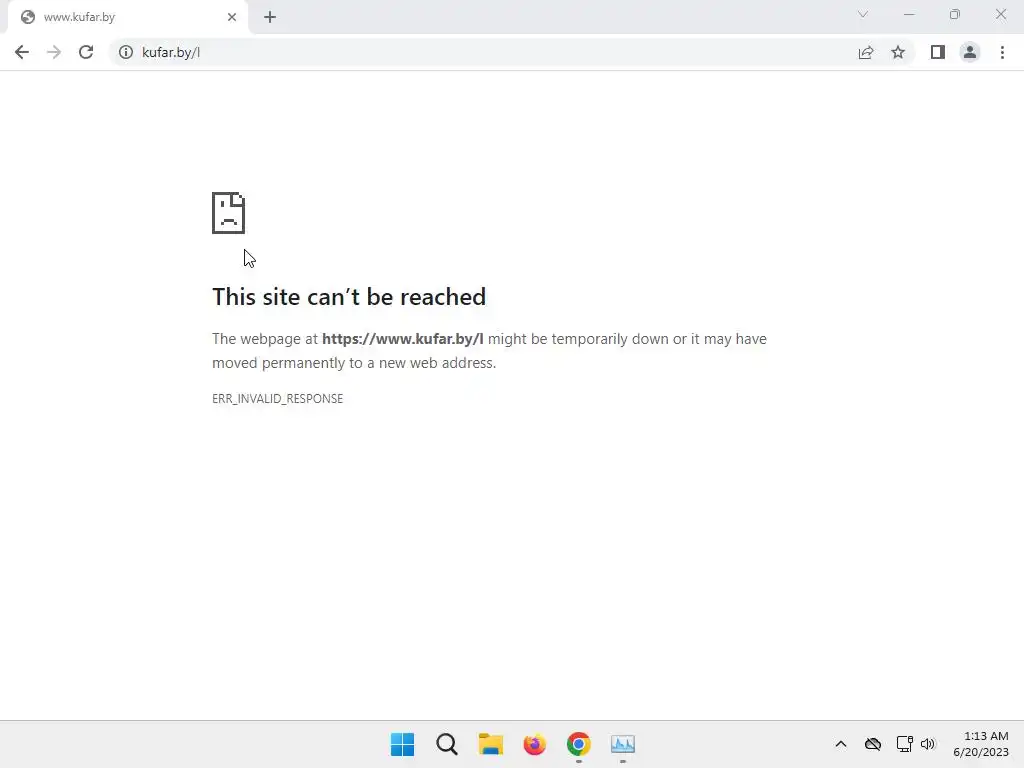The width and height of the screenshot is (1024, 768).
Task: Minimize the Chrome window
Action: 909,14
